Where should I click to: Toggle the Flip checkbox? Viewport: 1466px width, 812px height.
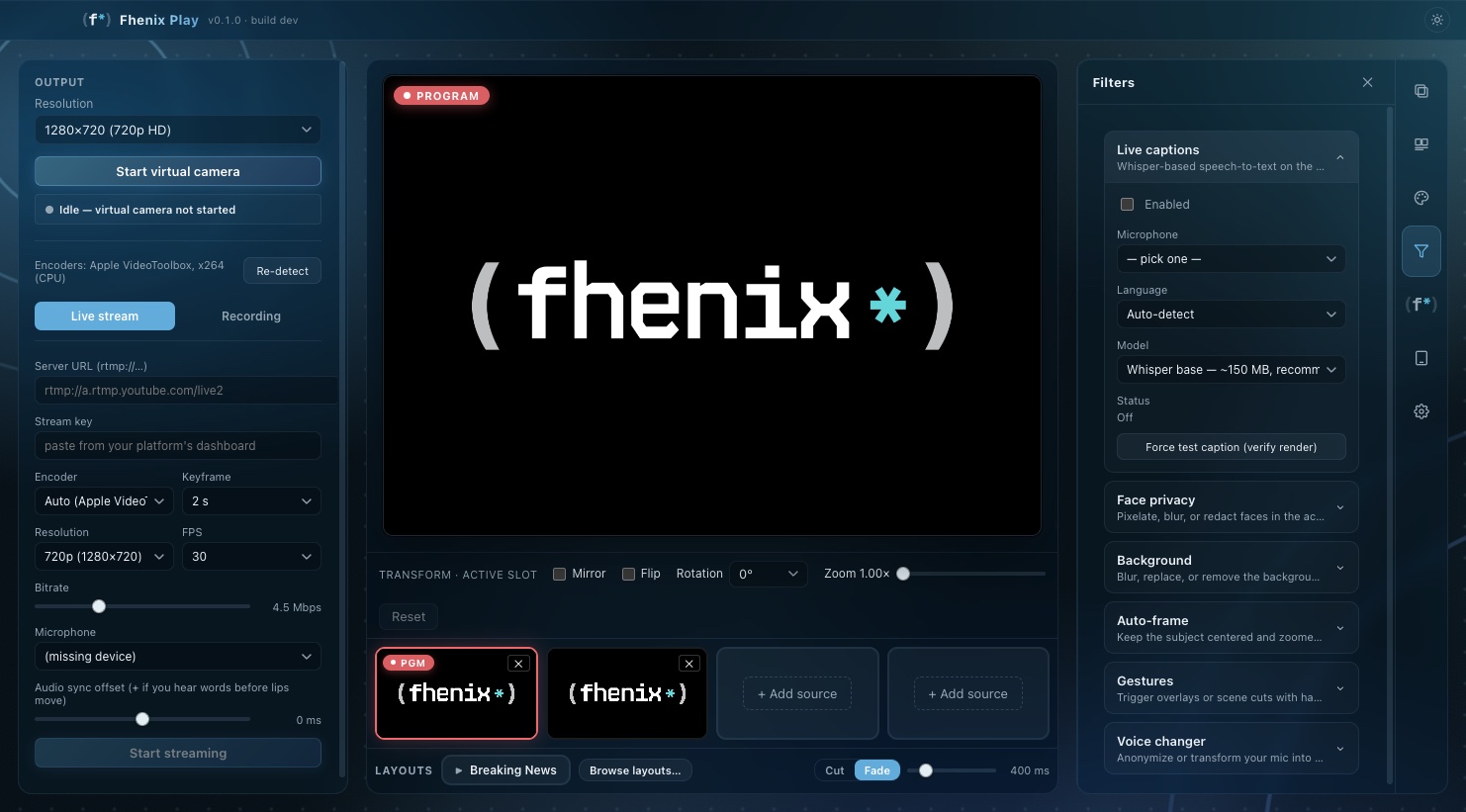click(x=628, y=574)
